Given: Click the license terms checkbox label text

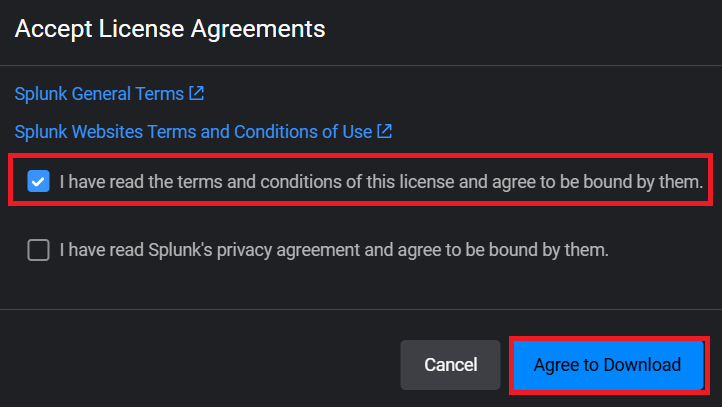Looking at the screenshot, I should 380,182.
